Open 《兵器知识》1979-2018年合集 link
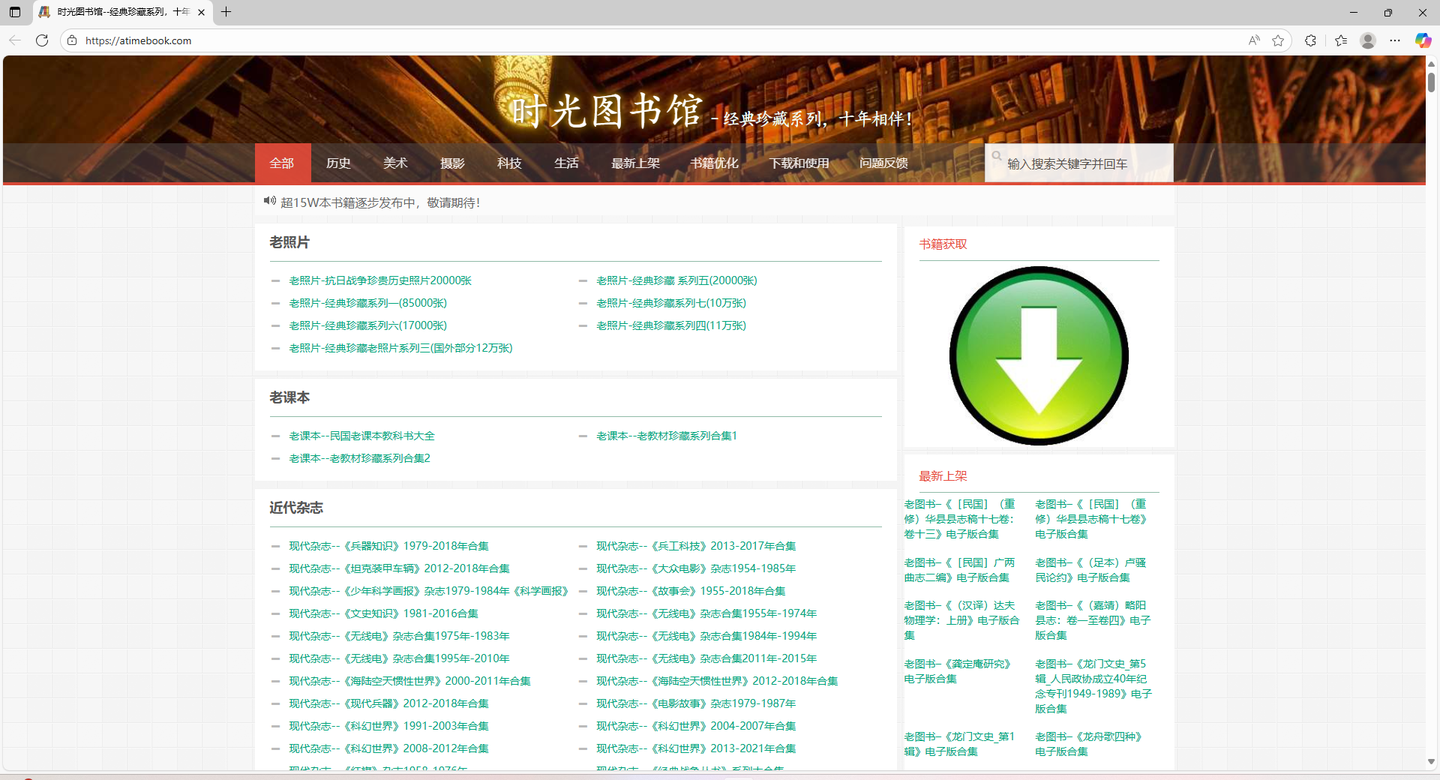The width and height of the screenshot is (1440, 780). coord(389,546)
